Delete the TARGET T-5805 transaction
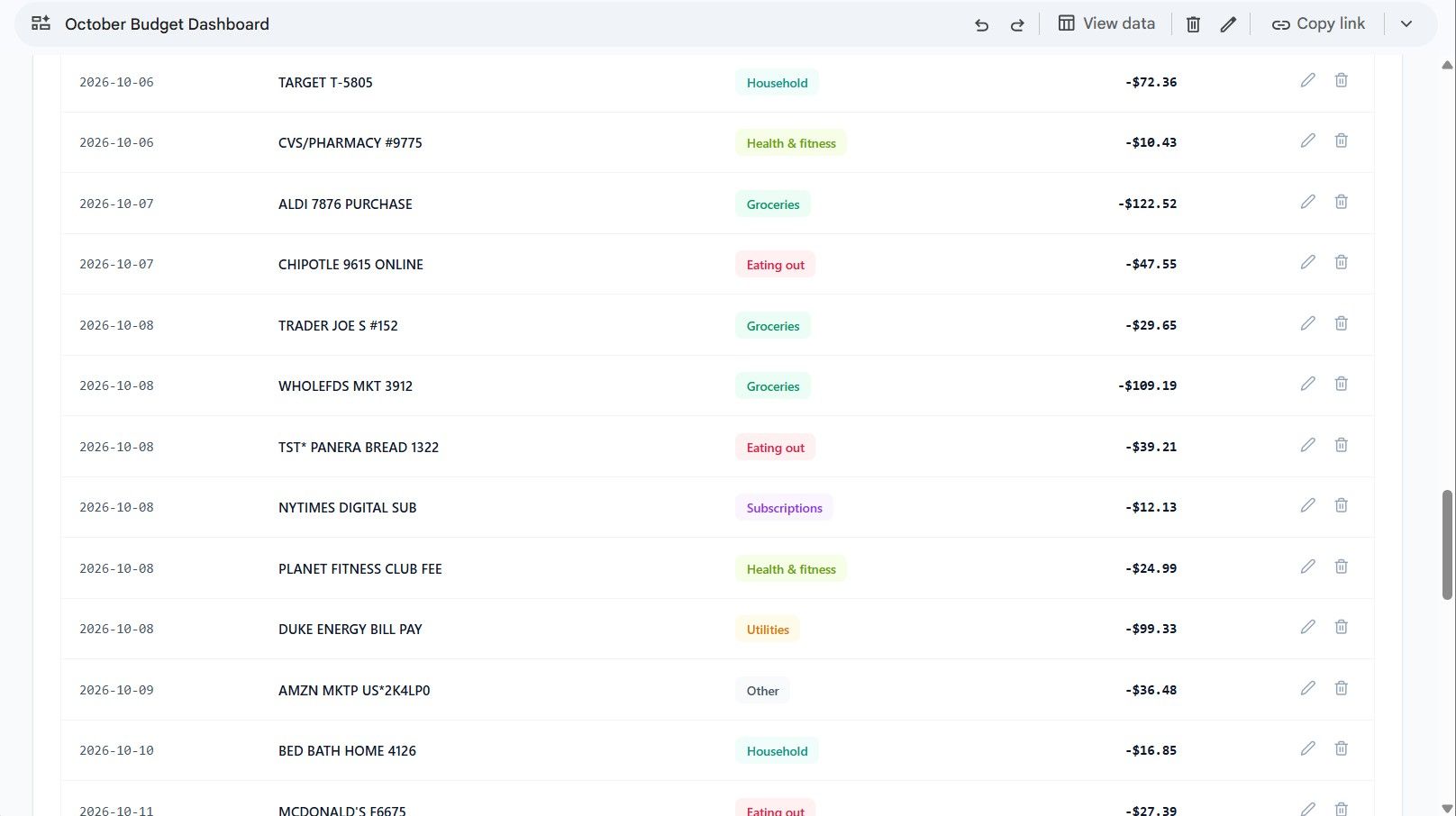 pos(1342,80)
